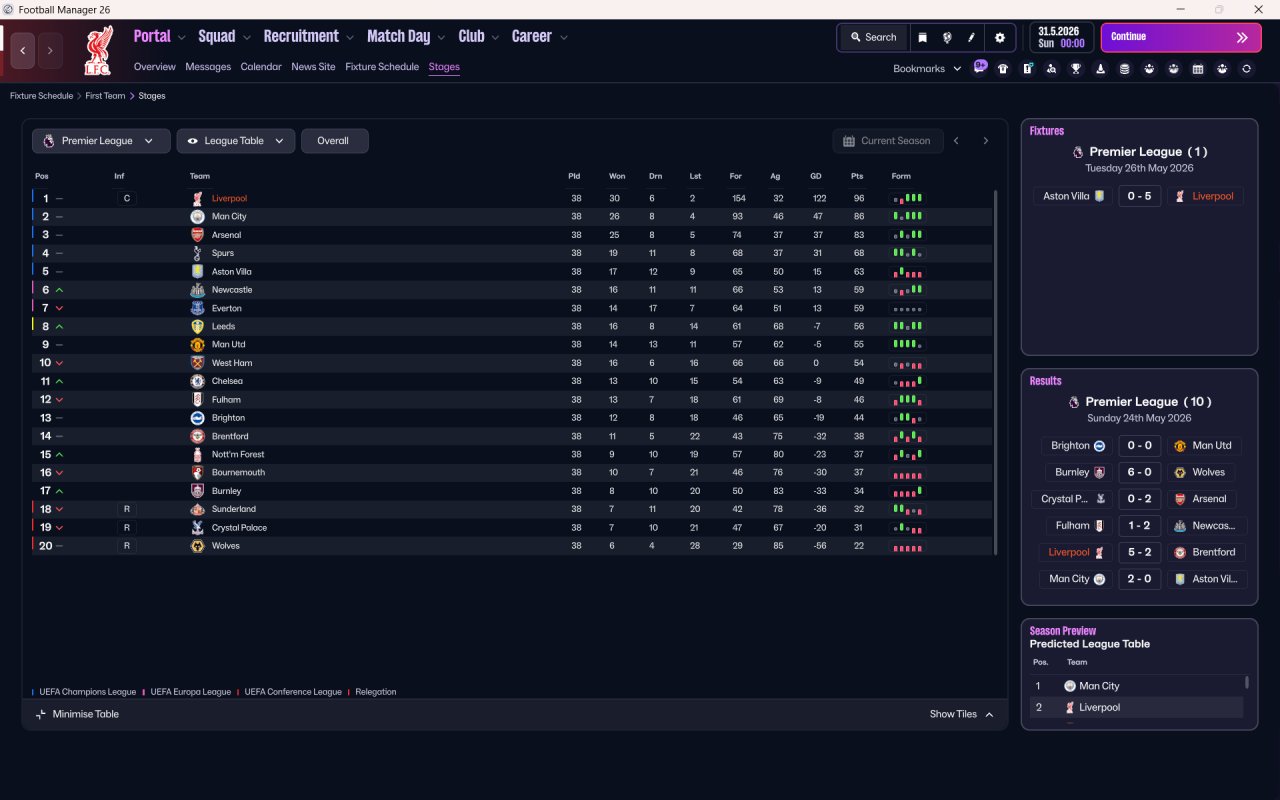Click the coin stack finances icon
Image resolution: width=1280 pixels, height=800 pixels.
[x=1124, y=69]
